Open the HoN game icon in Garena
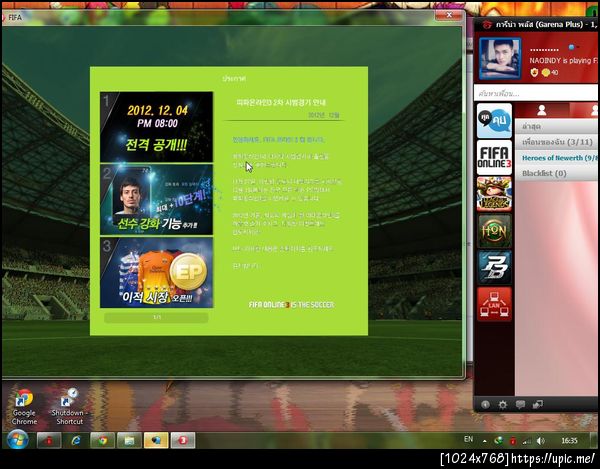The image size is (600, 469). click(494, 231)
